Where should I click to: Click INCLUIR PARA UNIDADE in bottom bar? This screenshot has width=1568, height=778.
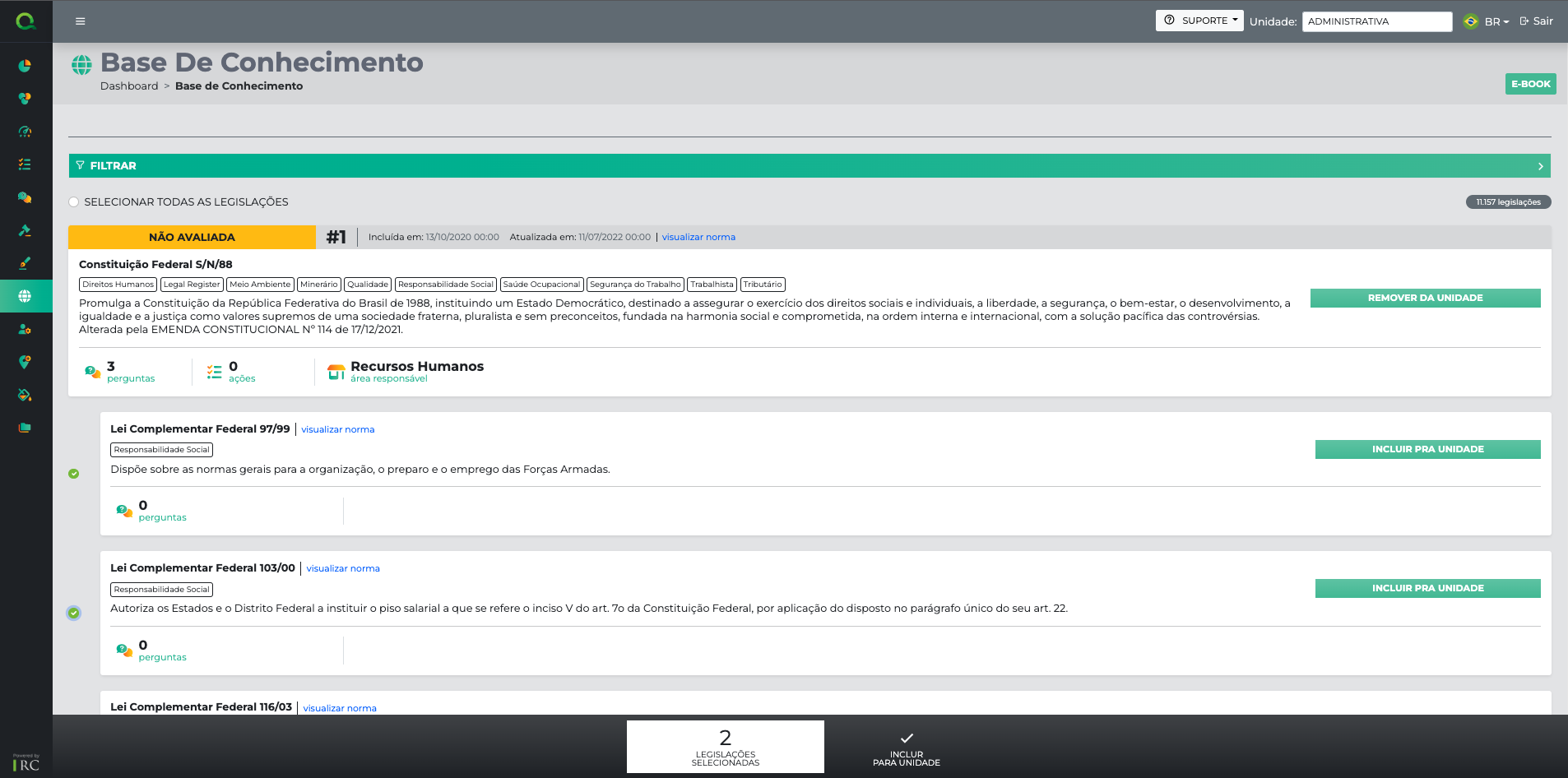coord(906,748)
